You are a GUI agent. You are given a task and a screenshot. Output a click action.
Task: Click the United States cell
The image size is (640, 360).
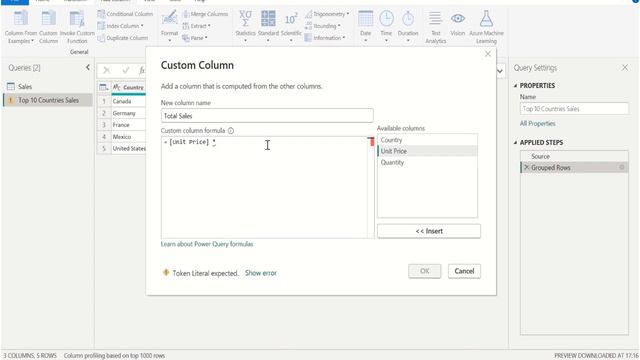[129, 149]
